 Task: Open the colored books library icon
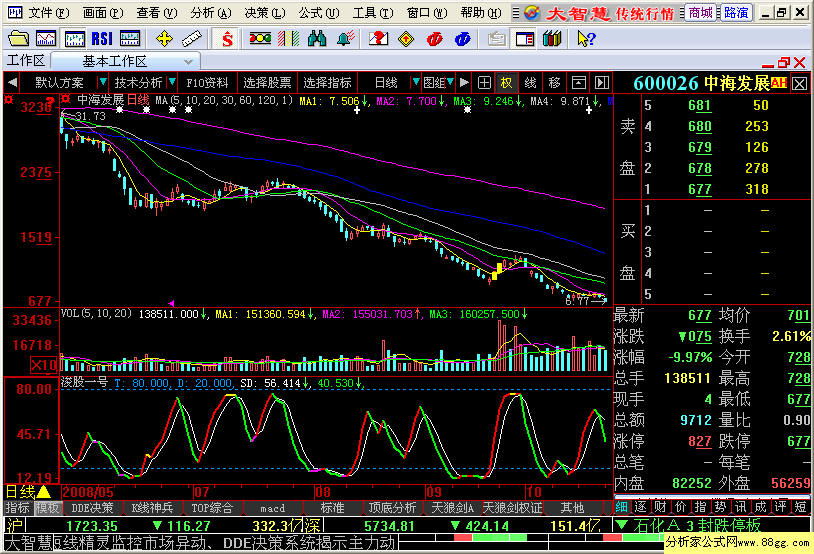(552, 39)
